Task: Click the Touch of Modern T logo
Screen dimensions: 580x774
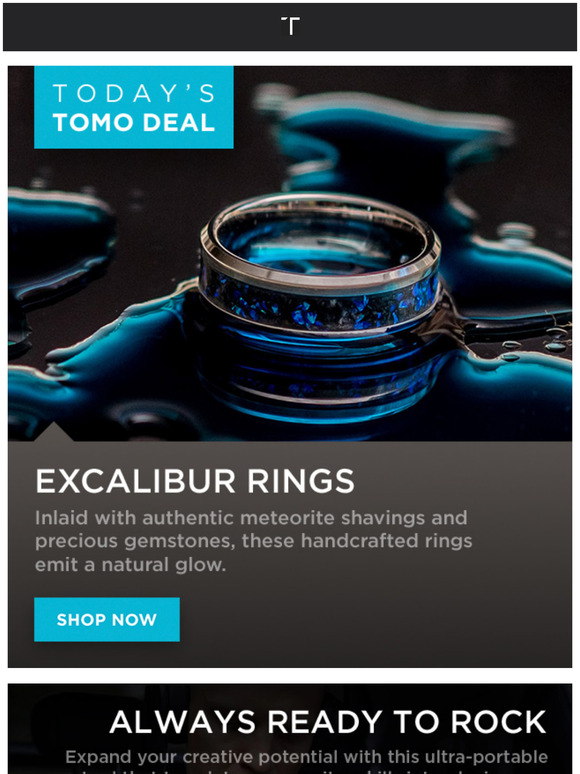Action: tap(290, 26)
